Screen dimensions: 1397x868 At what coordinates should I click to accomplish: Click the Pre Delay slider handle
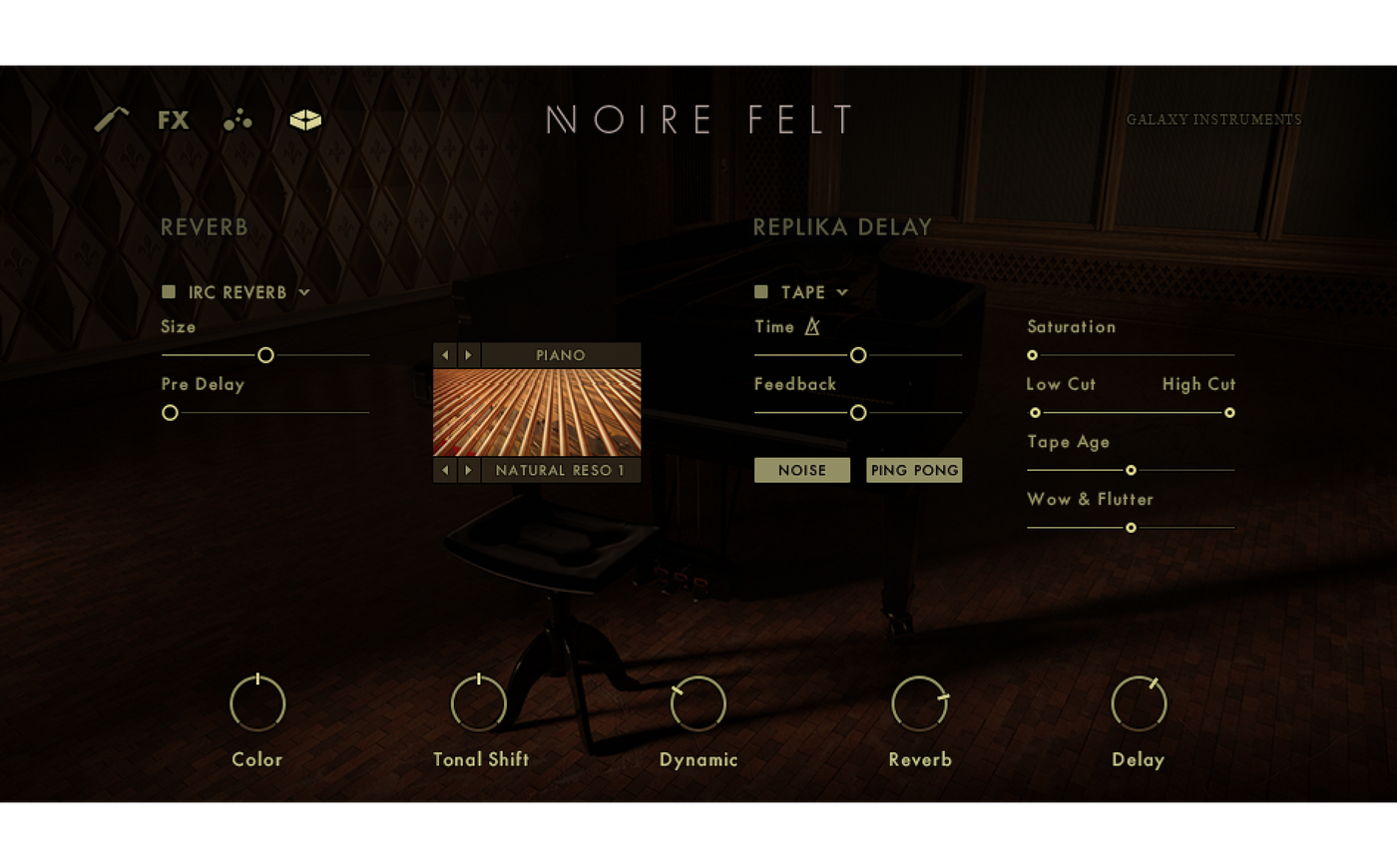[x=171, y=413]
